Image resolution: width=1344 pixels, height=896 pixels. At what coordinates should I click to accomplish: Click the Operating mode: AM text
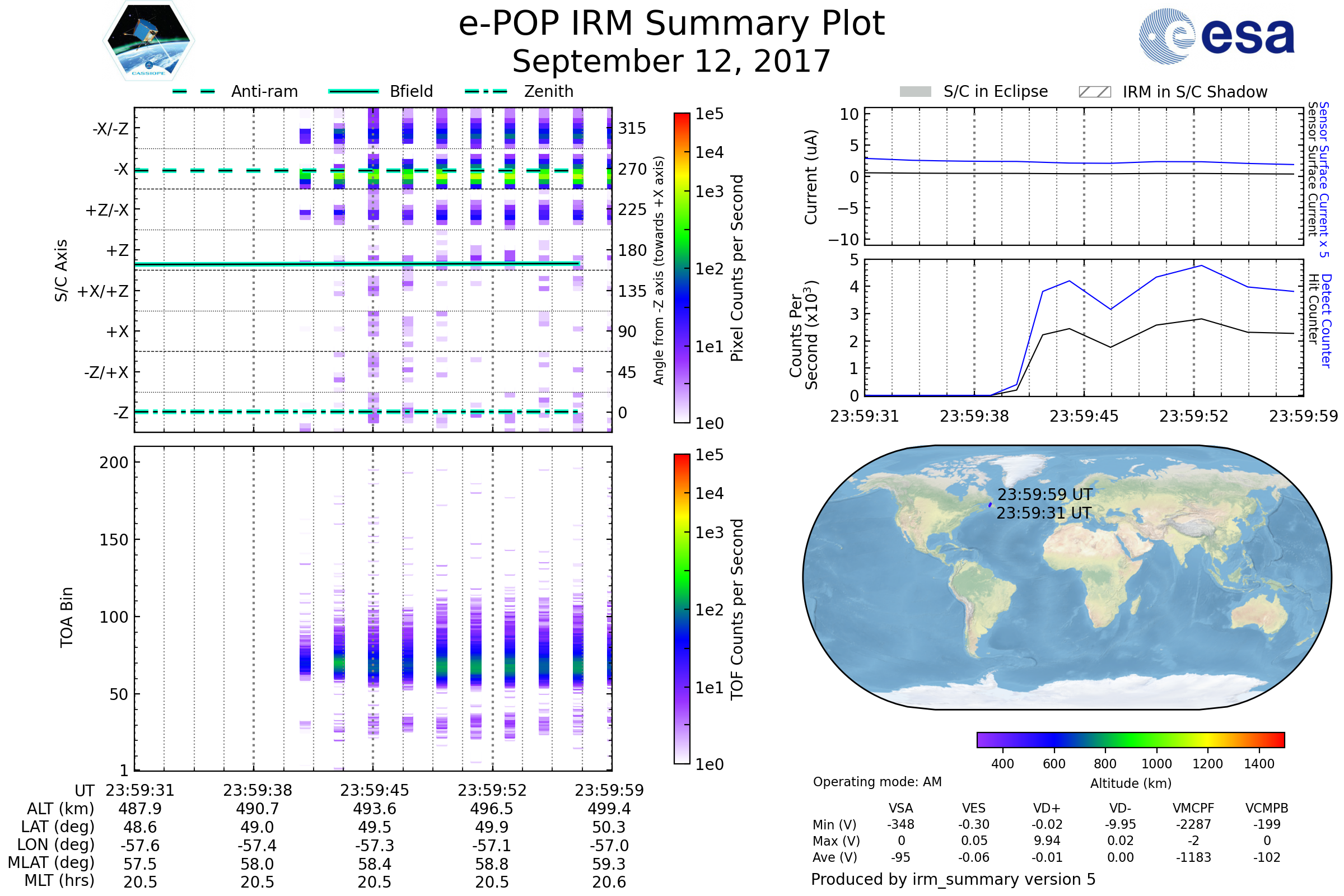(x=877, y=782)
